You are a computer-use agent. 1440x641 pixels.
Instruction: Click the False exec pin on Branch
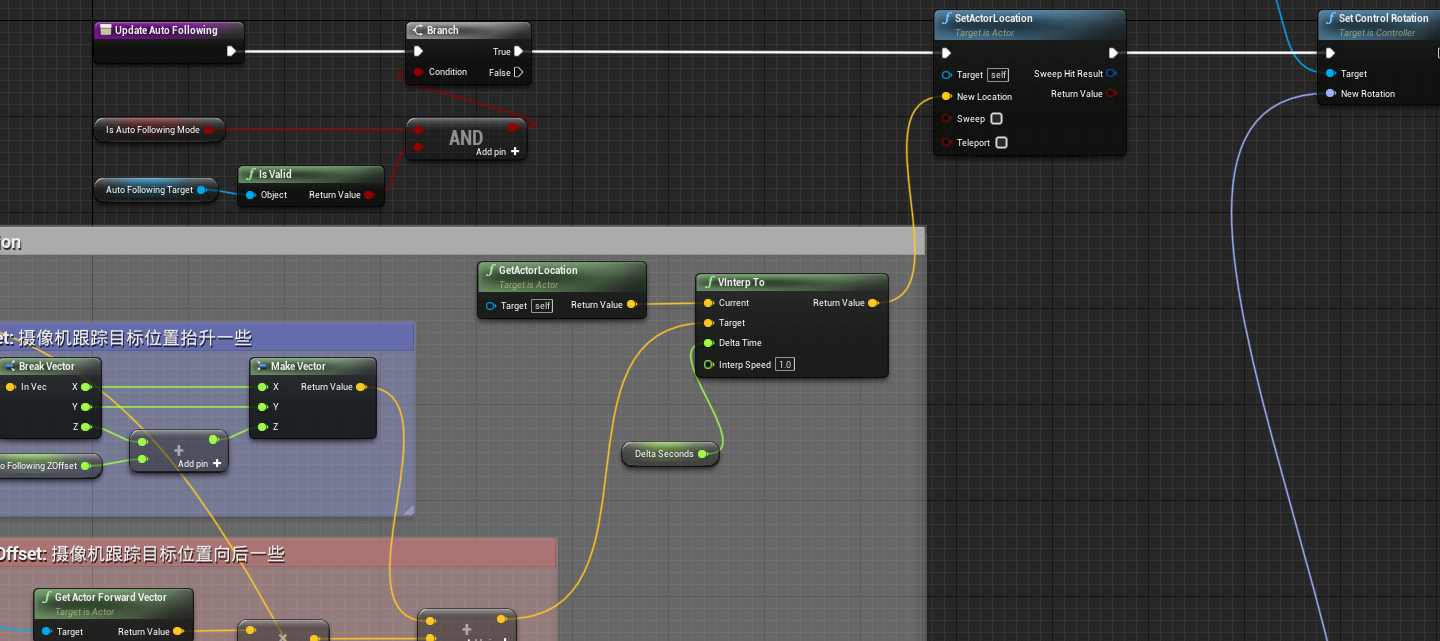(x=519, y=72)
